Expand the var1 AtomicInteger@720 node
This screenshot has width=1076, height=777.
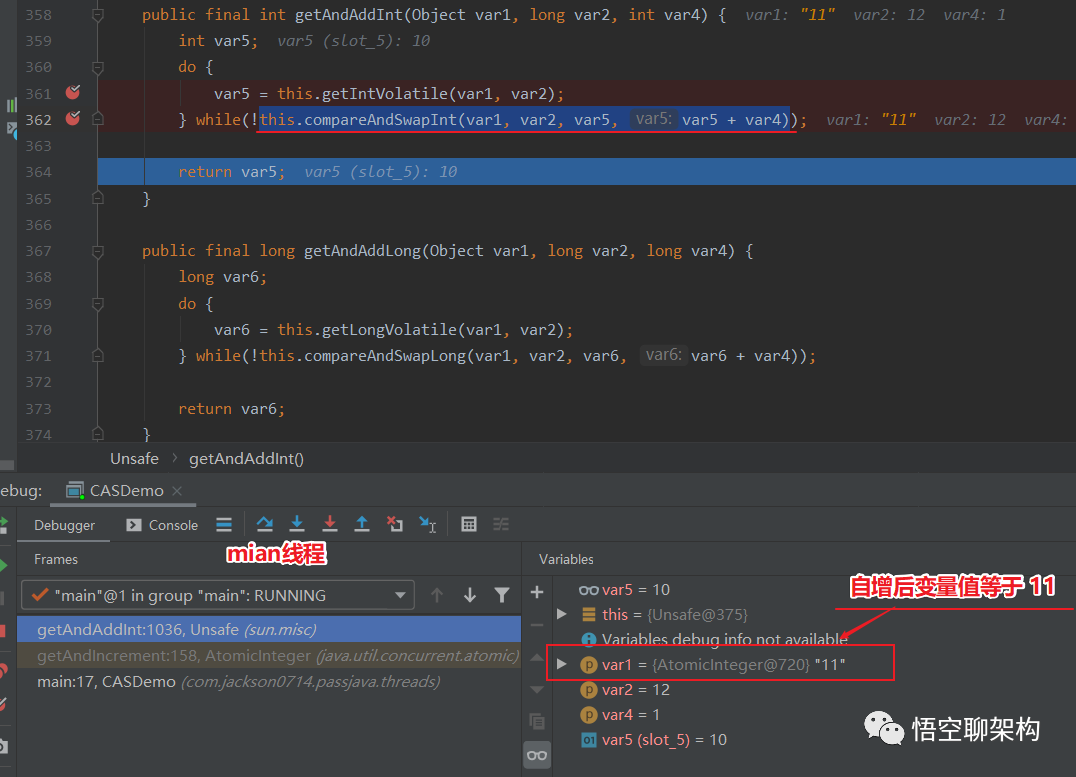(562, 664)
